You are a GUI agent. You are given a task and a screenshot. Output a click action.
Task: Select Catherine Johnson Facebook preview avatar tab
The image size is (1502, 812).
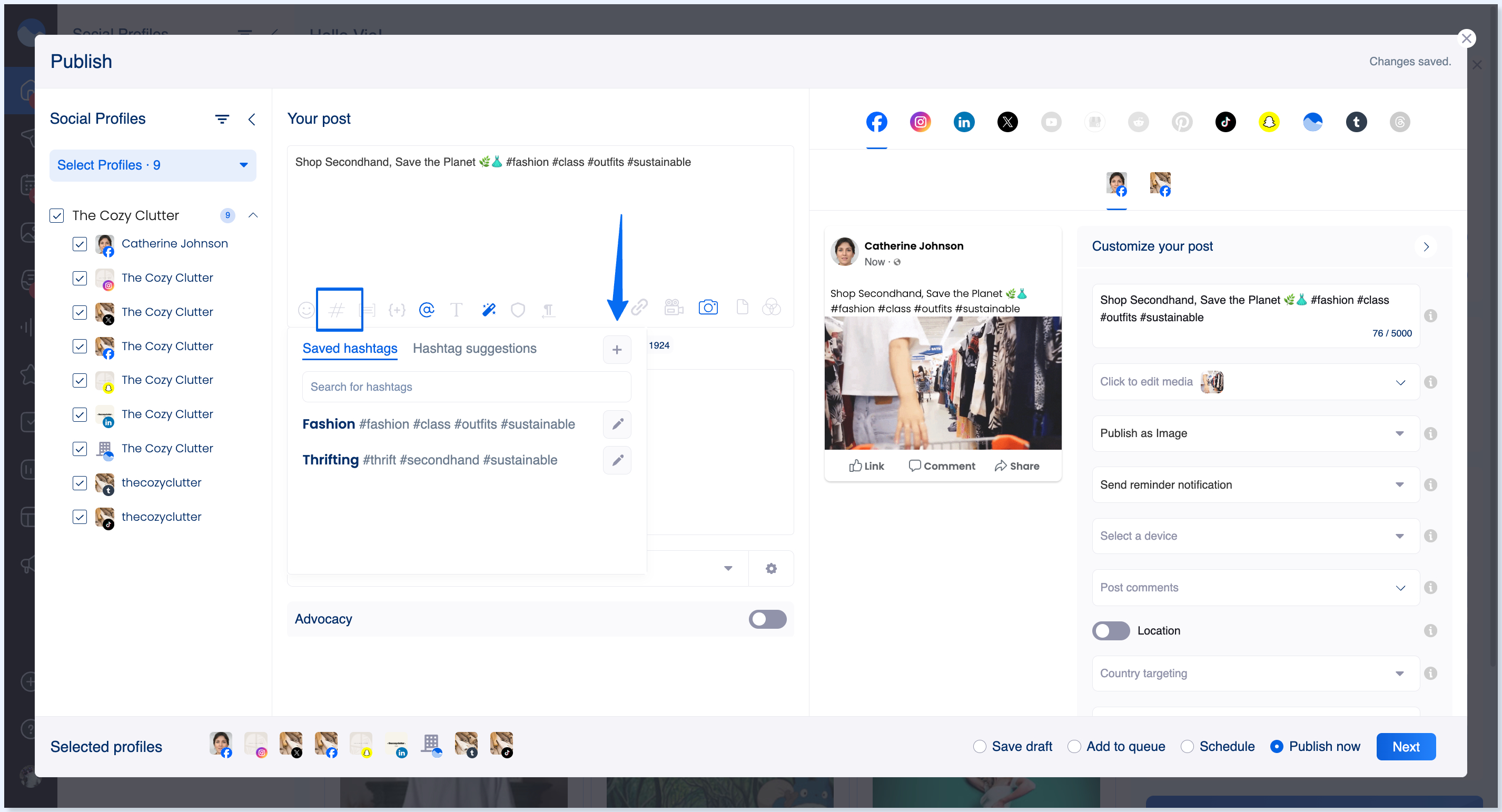coord(1116,184)
